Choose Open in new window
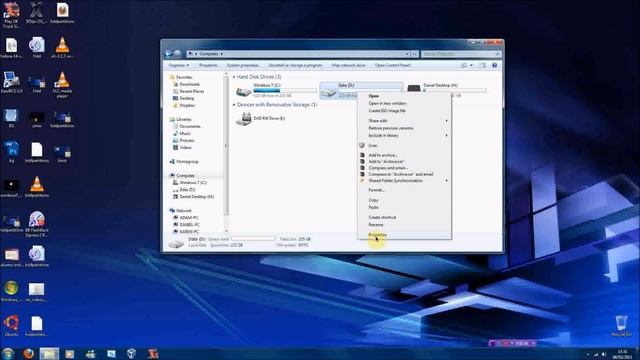The image size is (640, 360). 387,103
